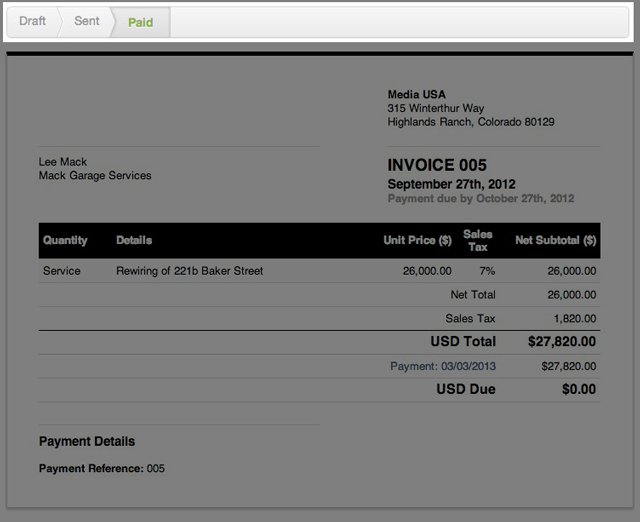Click the client name Lee Mack
Screen dimensions: 640x522
click(x=63, y=161)
